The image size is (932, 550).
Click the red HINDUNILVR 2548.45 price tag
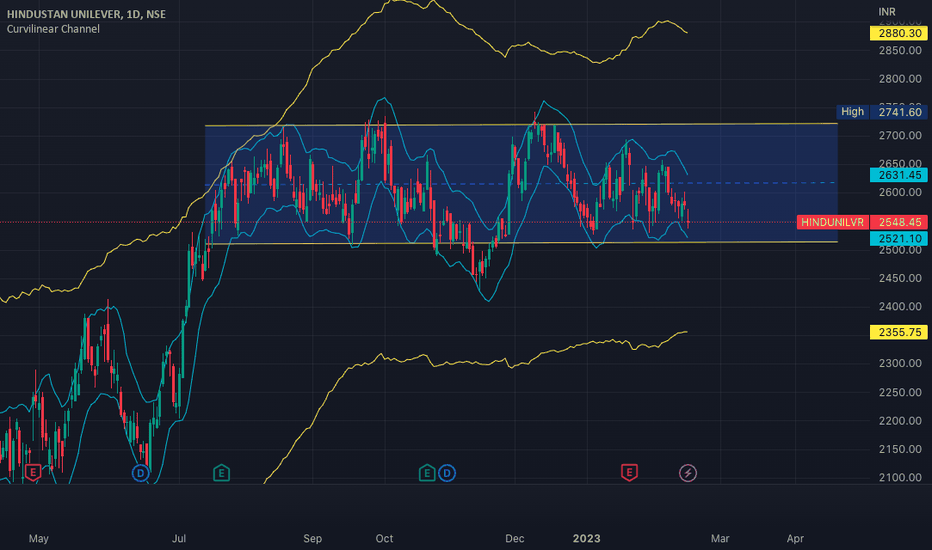tap(862, 222)
